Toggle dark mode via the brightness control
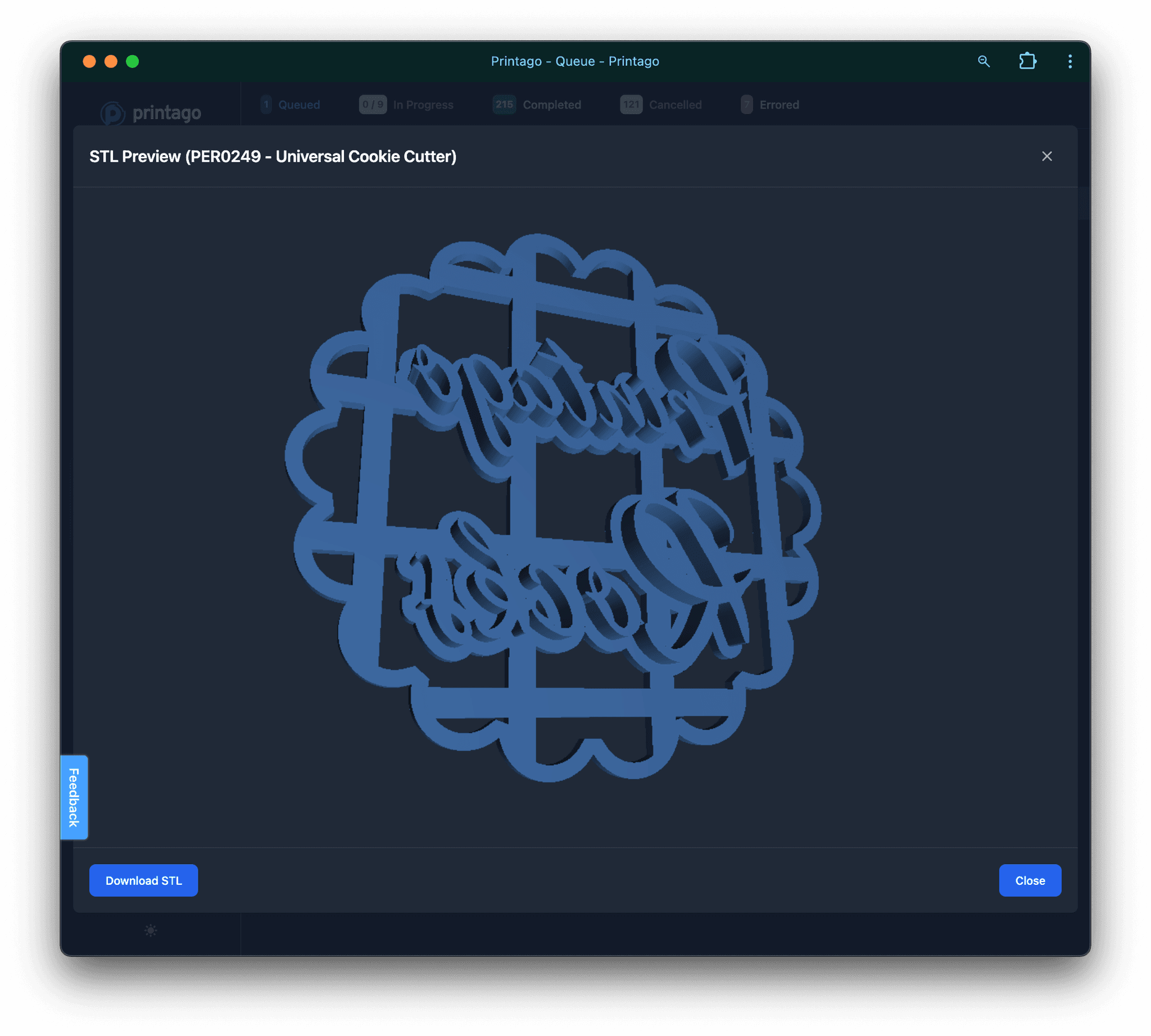The image size is (1151, 1036). click(x=150, y=930)
